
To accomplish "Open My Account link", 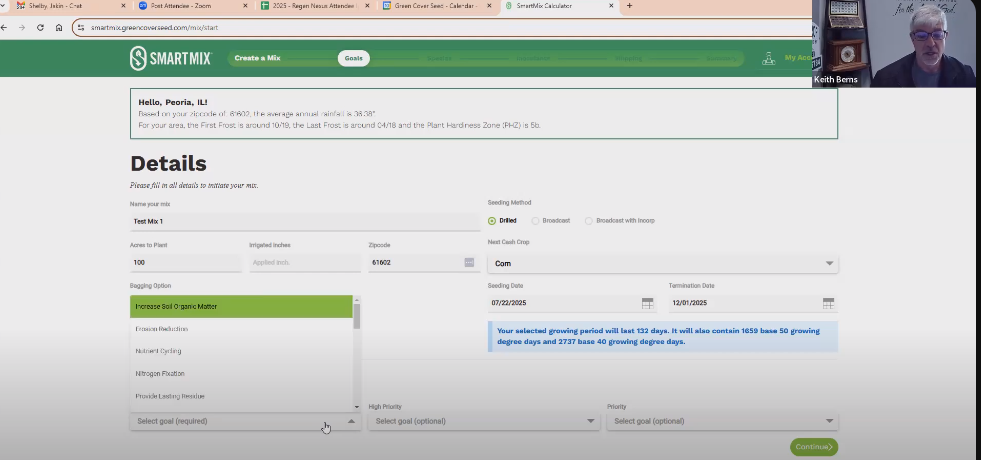I will [x=799, y=58].
